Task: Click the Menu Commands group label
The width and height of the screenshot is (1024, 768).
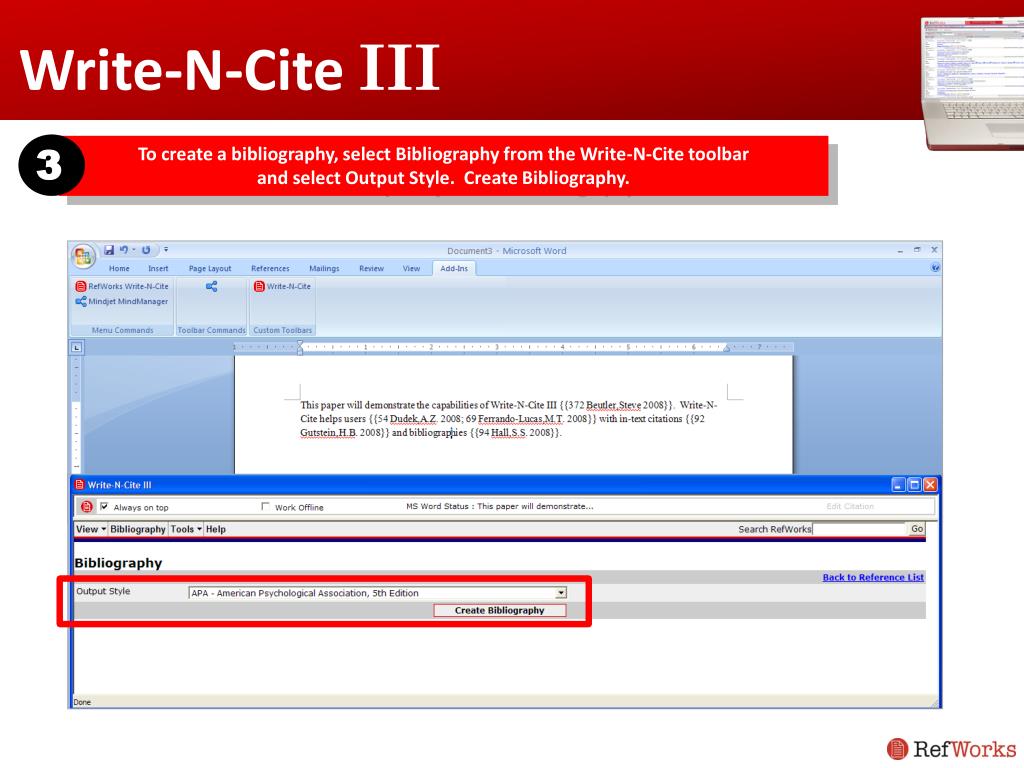Action: (123, 330)
